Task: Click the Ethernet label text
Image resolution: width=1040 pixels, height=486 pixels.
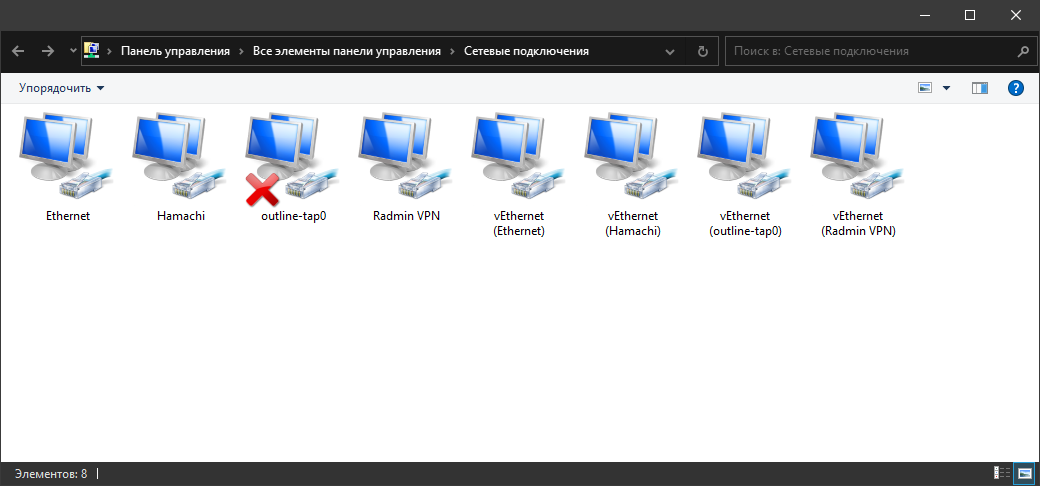Action: 68,216
